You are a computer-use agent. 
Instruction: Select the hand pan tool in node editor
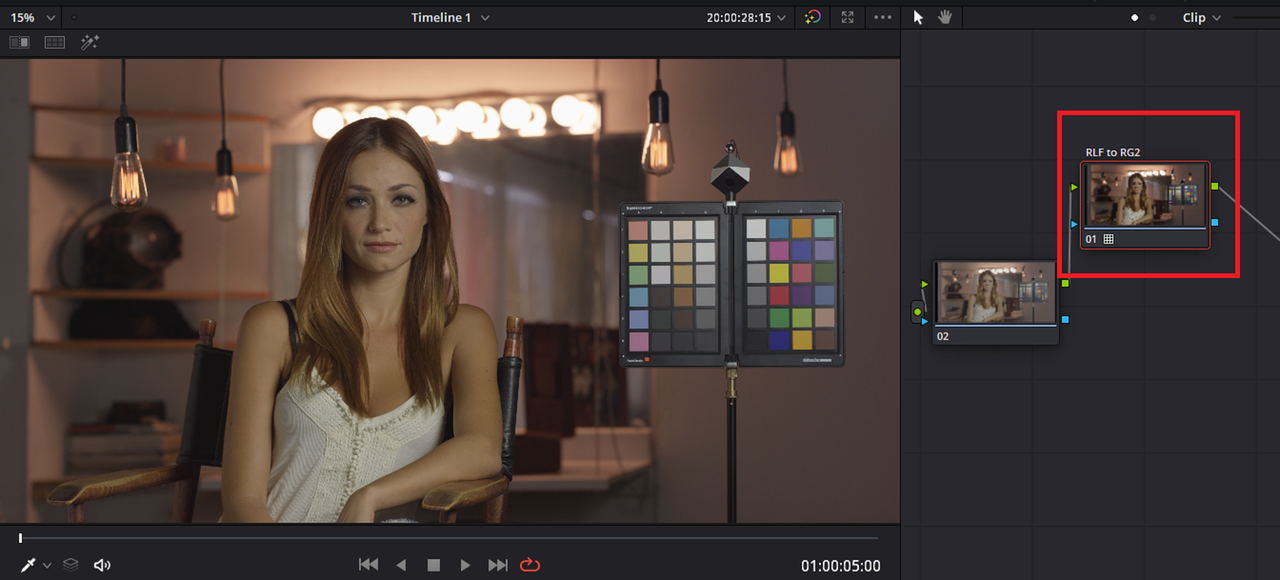(x=945, y=17)
